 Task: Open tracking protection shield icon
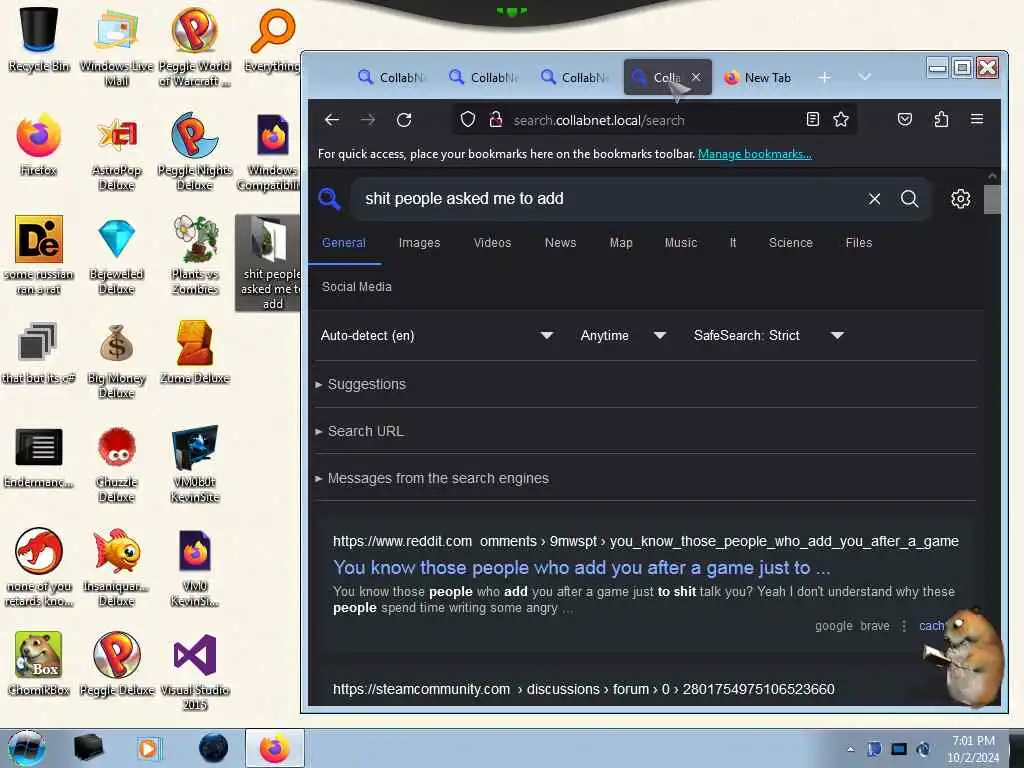coord(468,120)
